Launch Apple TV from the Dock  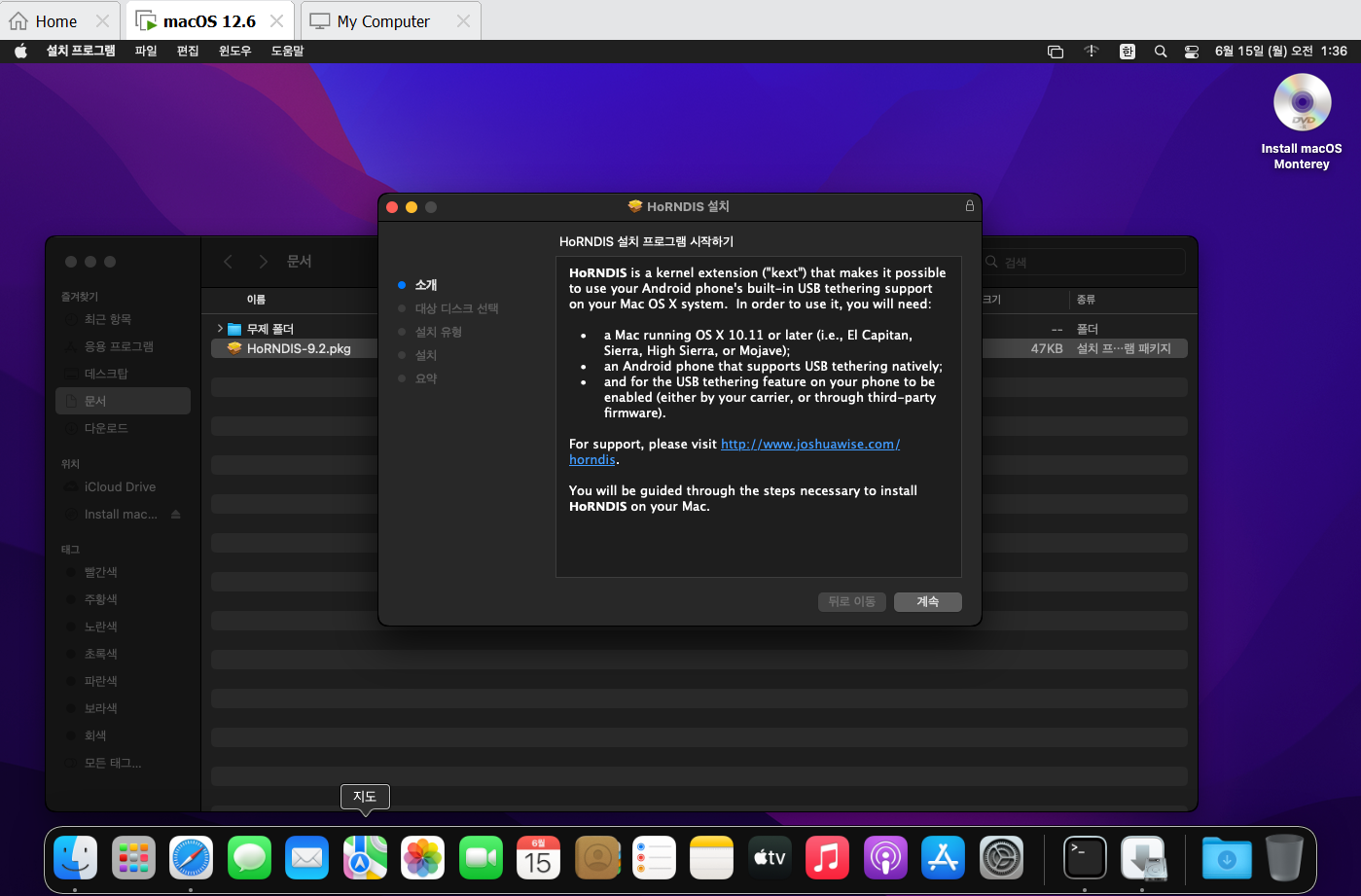click(x=770, y=858)
